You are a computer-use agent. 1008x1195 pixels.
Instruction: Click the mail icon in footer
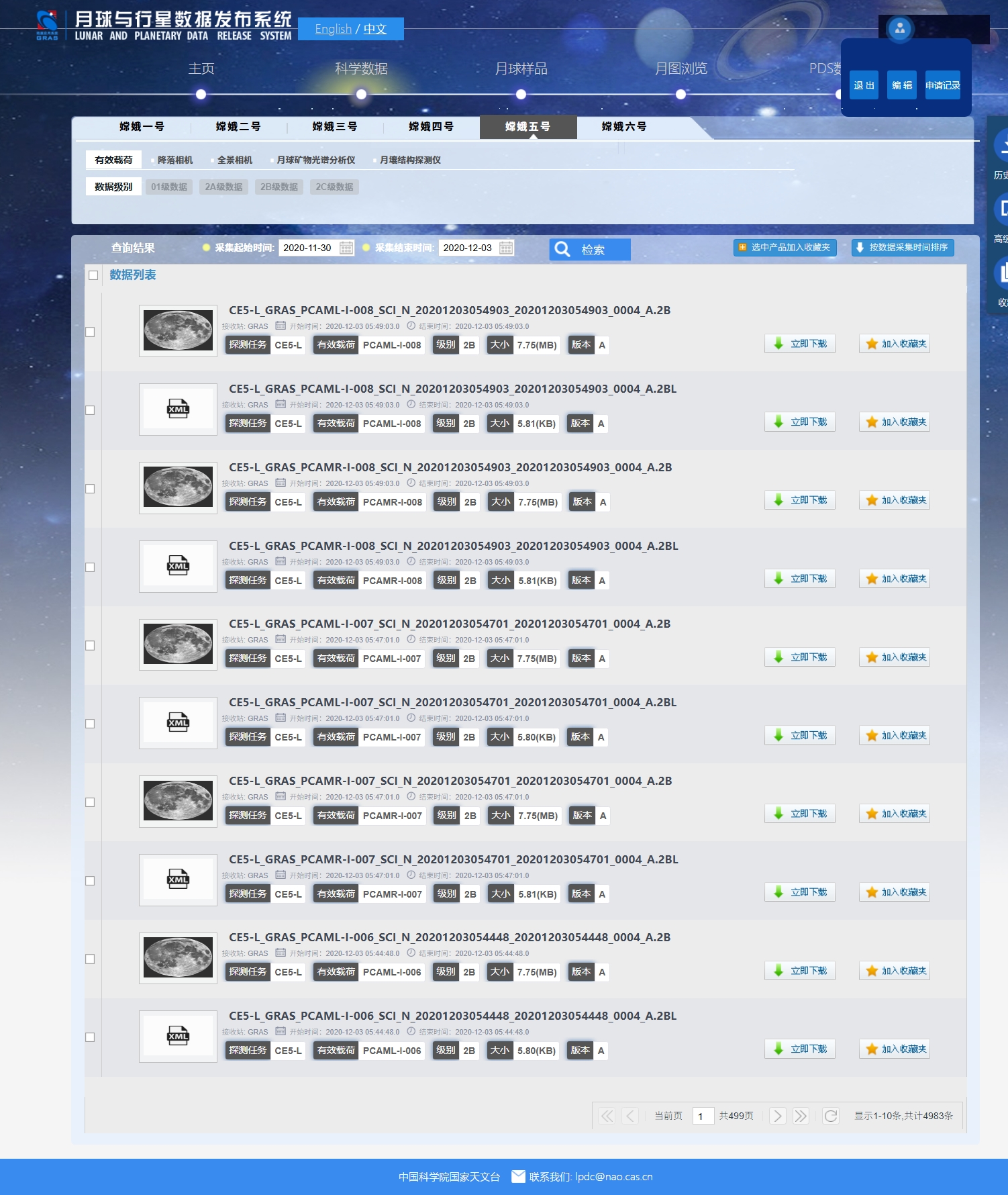pyautogui.click(x=518, y=1176)
